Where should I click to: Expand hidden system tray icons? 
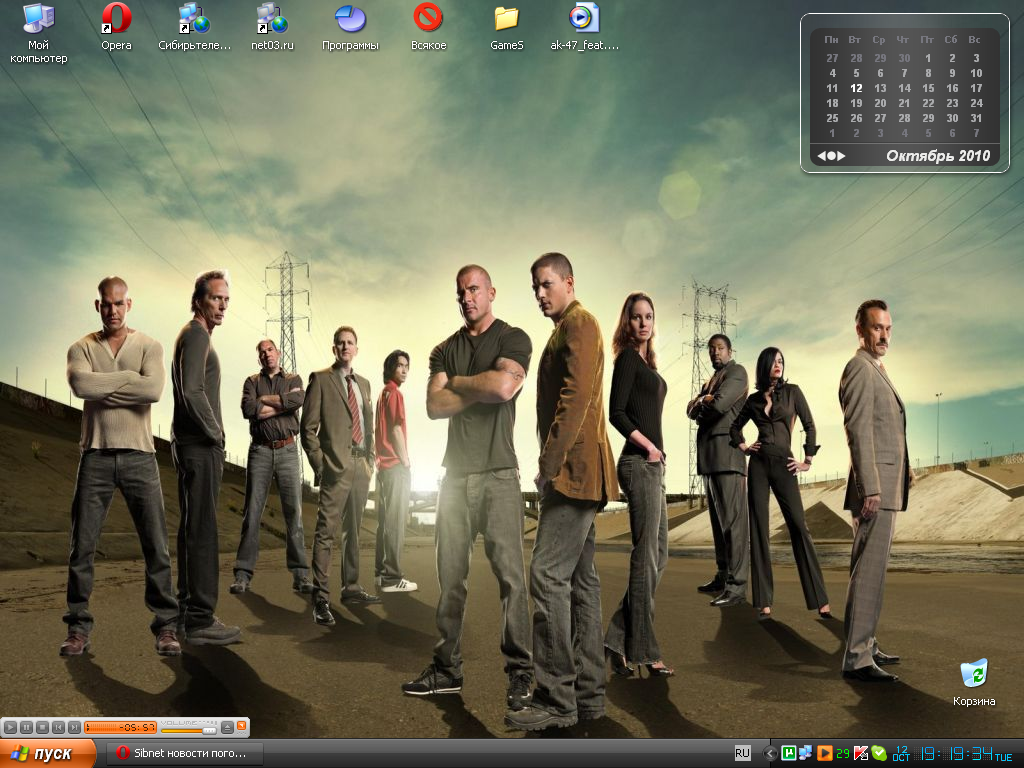coord(770,753)
